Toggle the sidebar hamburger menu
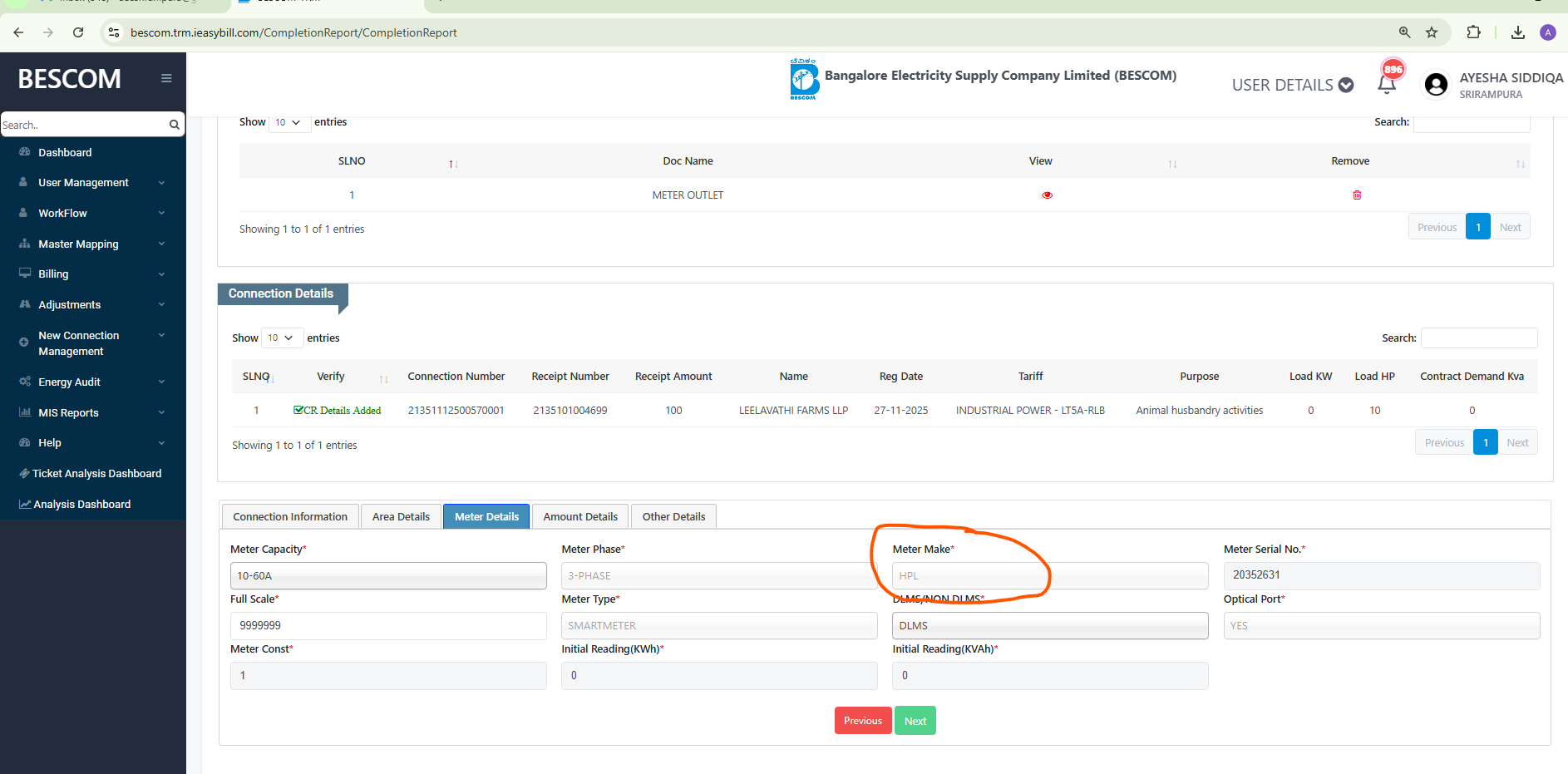The width and height of the screenshot is (1568, 774). 166,78
